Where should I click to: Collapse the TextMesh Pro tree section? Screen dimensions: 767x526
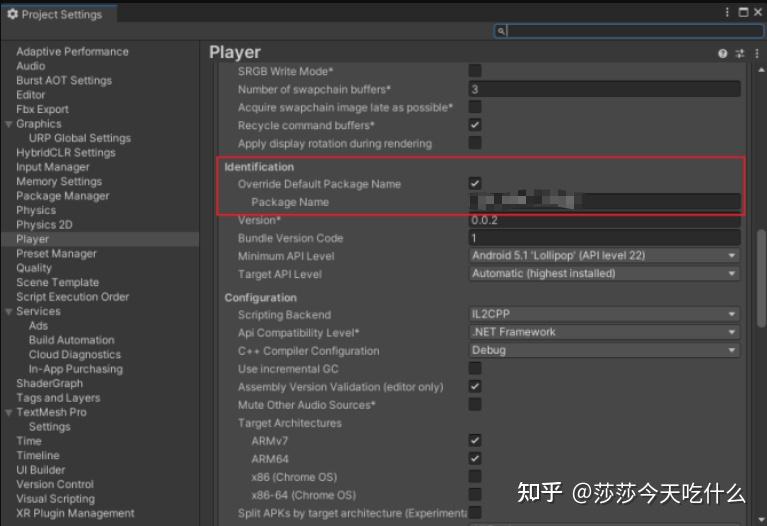8,412
